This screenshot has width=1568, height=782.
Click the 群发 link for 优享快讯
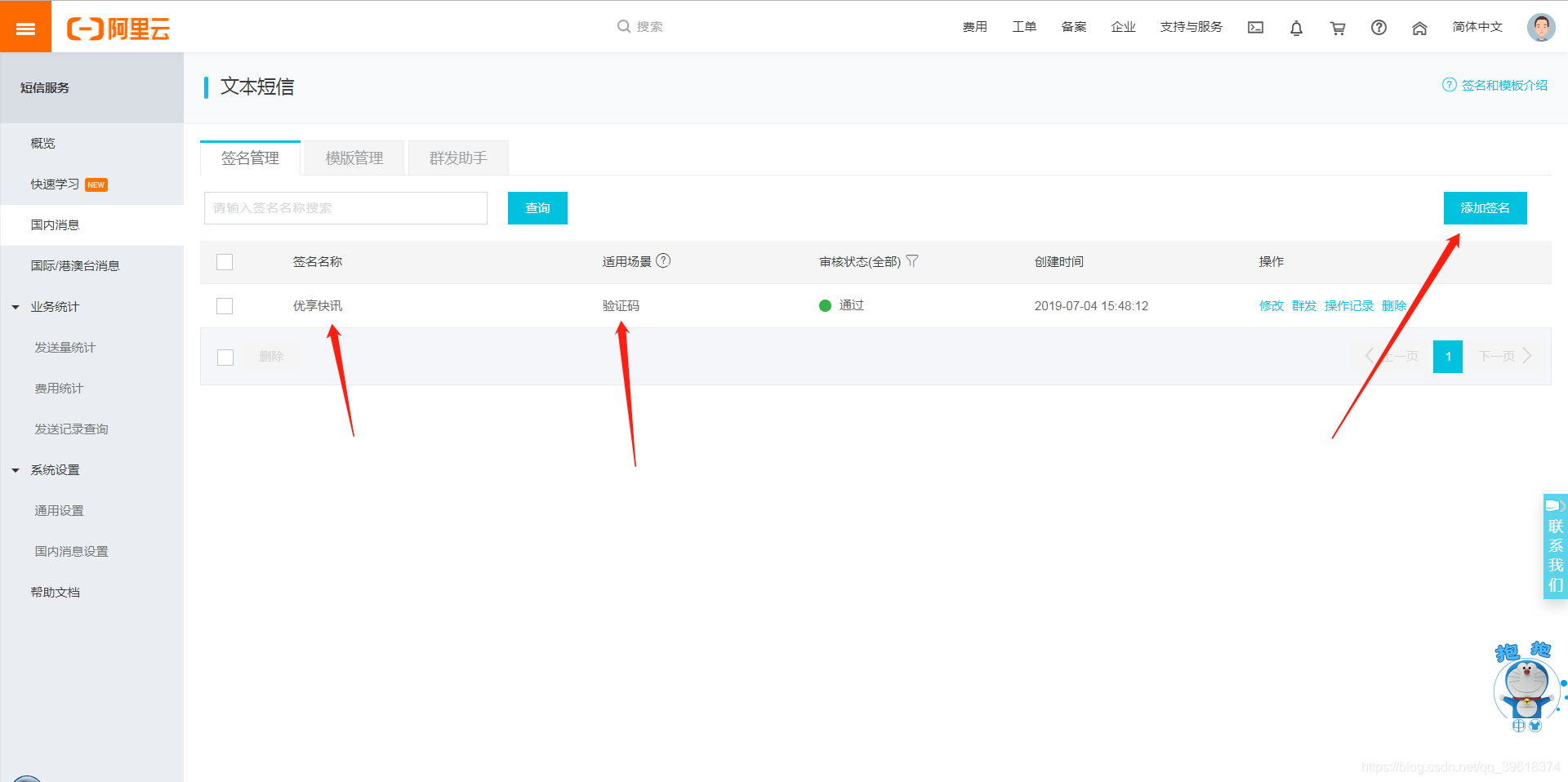pyautogui.click(x=1303, y=306)
